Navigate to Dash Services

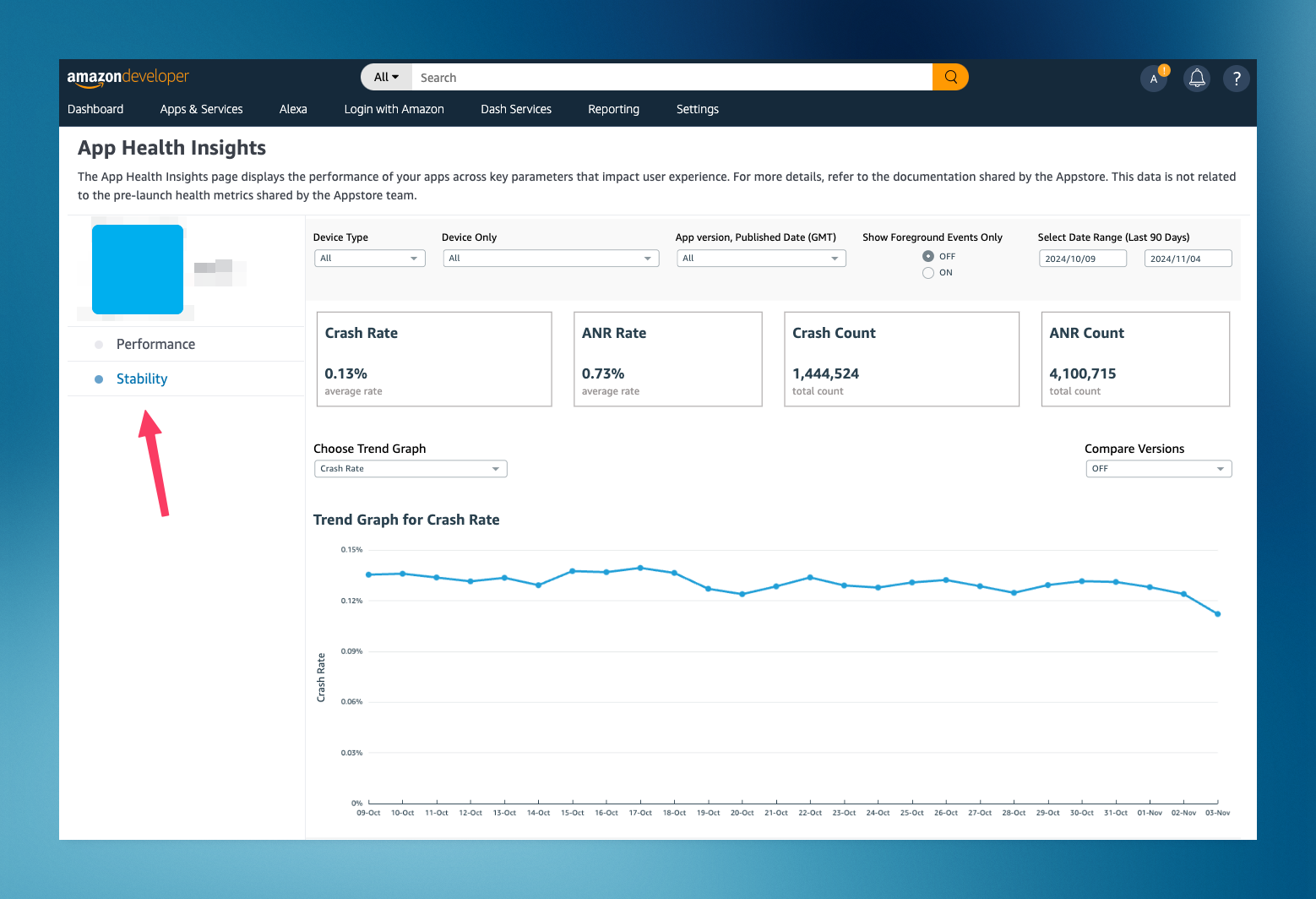pyautogui.click(x=515, y=109)
